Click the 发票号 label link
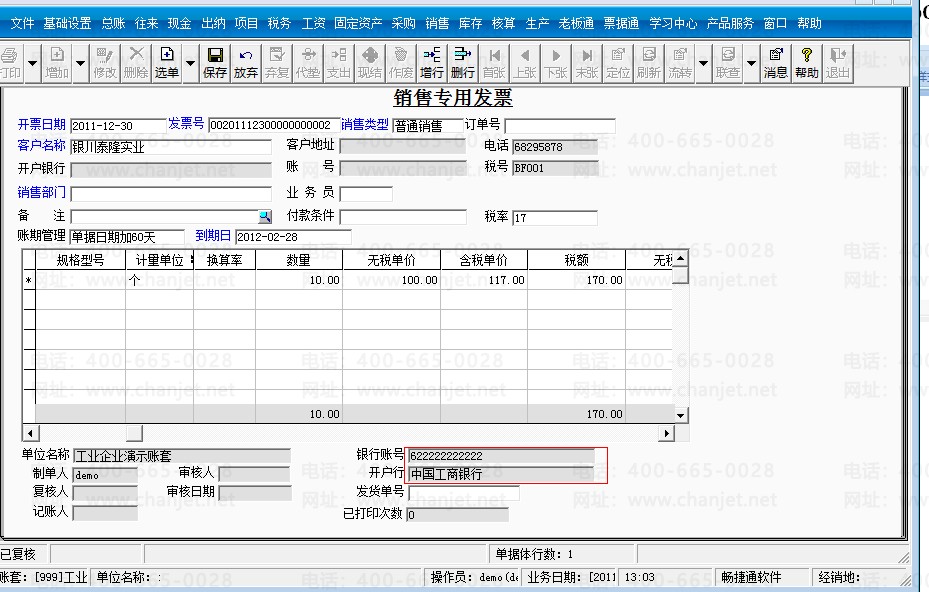 click(186, 123)
